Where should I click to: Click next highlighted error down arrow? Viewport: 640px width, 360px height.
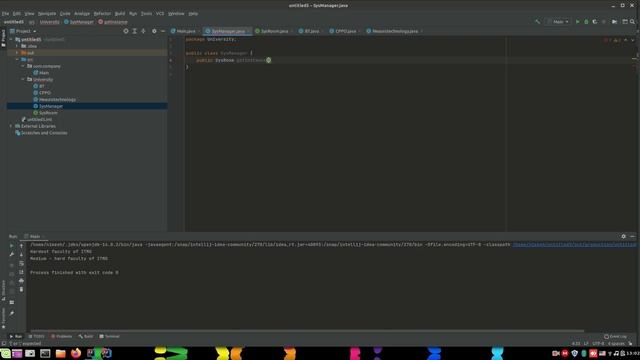click(x=633, y=40)
